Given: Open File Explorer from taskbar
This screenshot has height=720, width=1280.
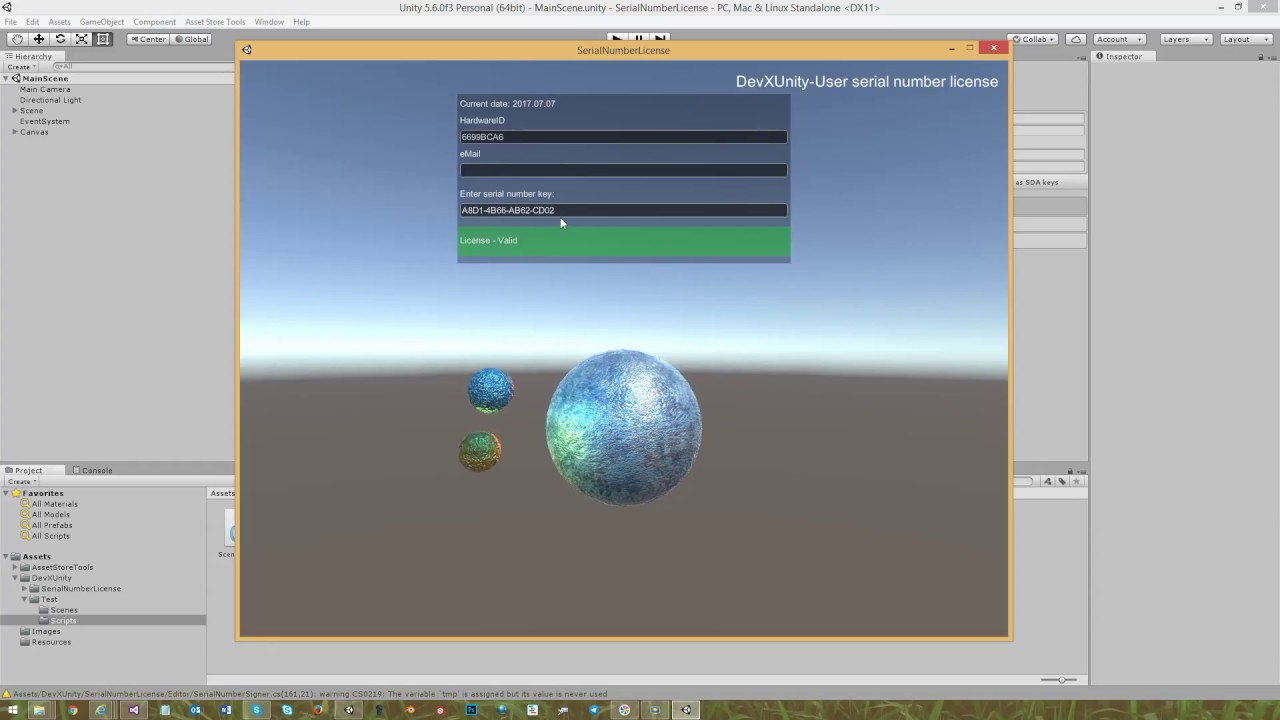Looking at the screenshot, I should pos(40,710).
